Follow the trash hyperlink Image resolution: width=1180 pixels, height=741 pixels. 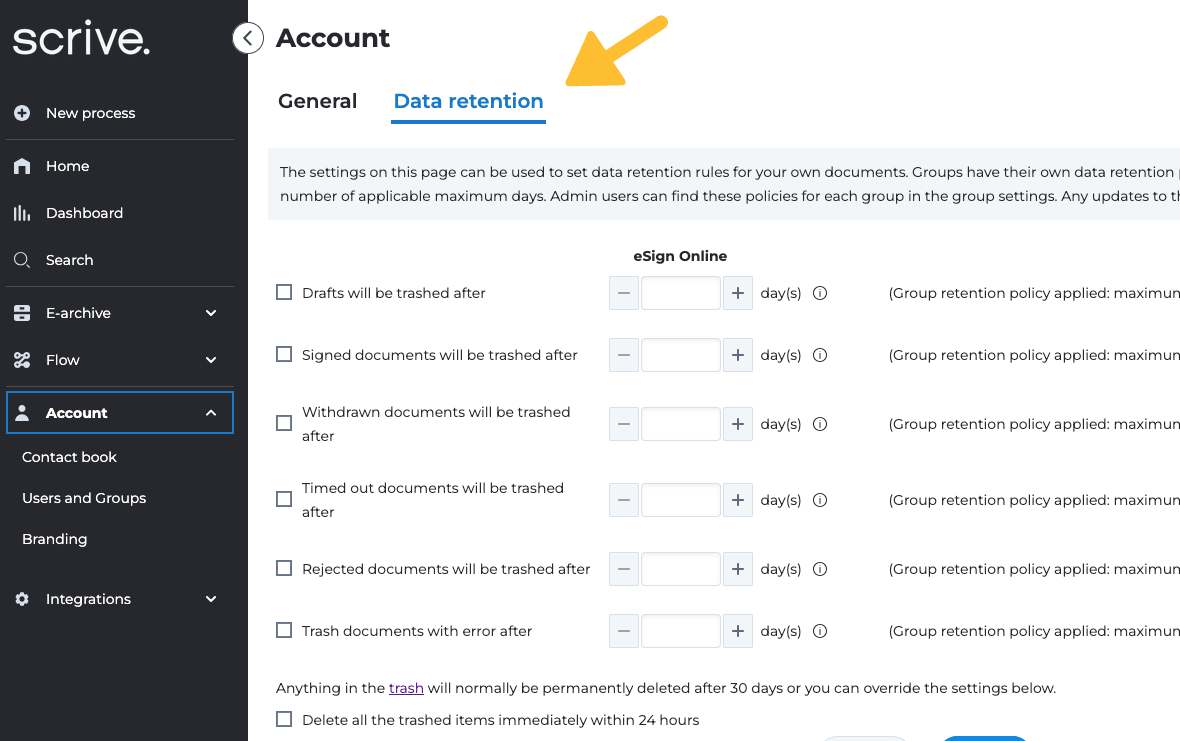406,688
